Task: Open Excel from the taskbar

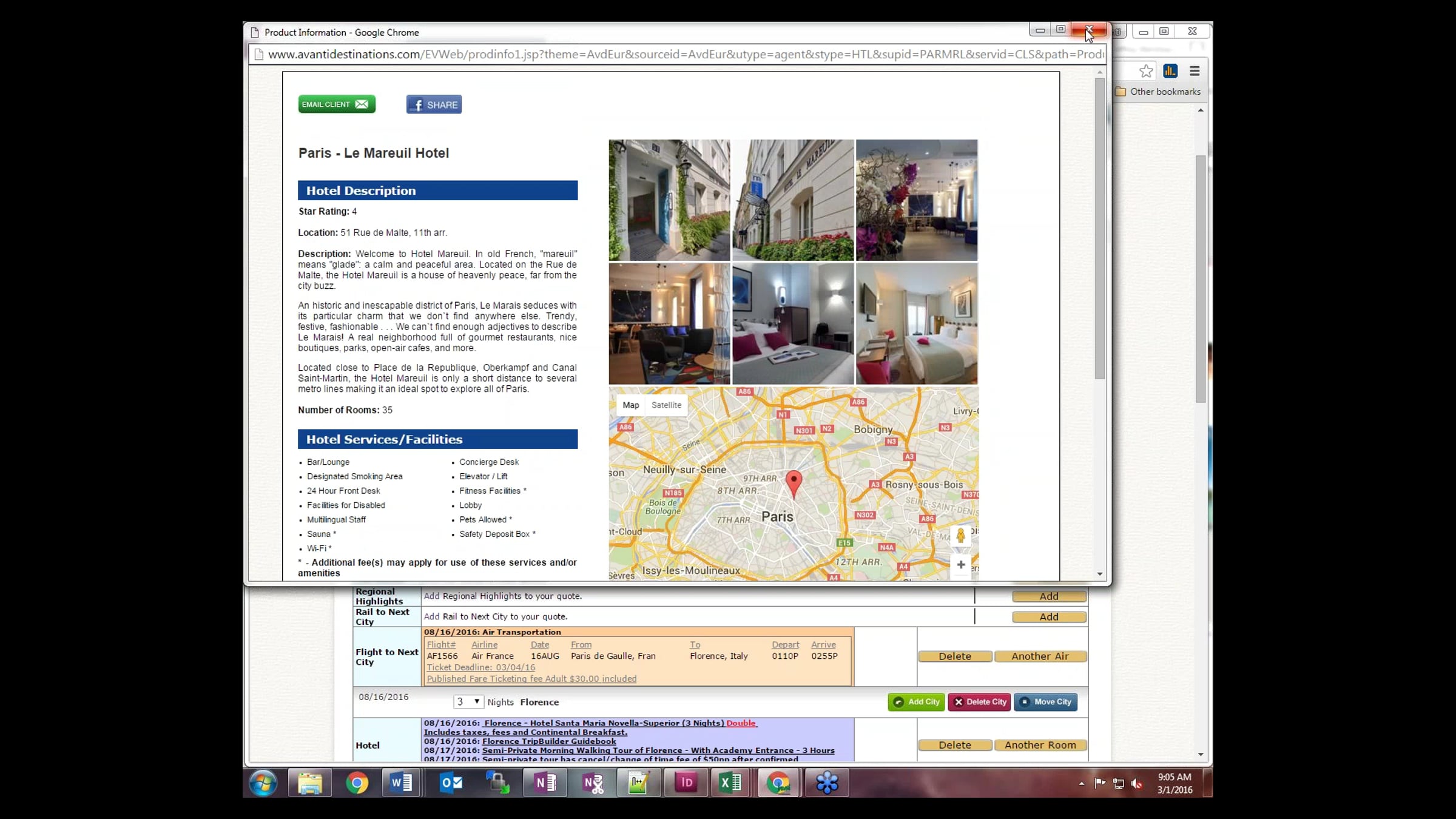Action: coord(730,783)
